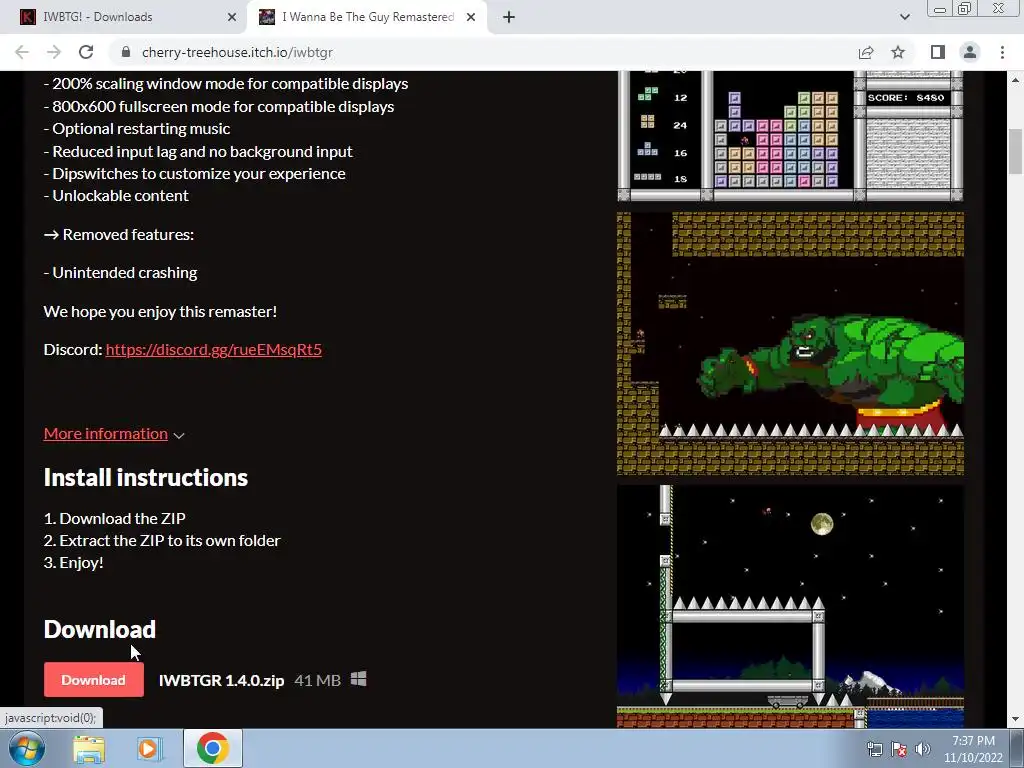Screen dimensions: 1024x768
Task: Open network status tray icon
Action: tap(874, 749)
